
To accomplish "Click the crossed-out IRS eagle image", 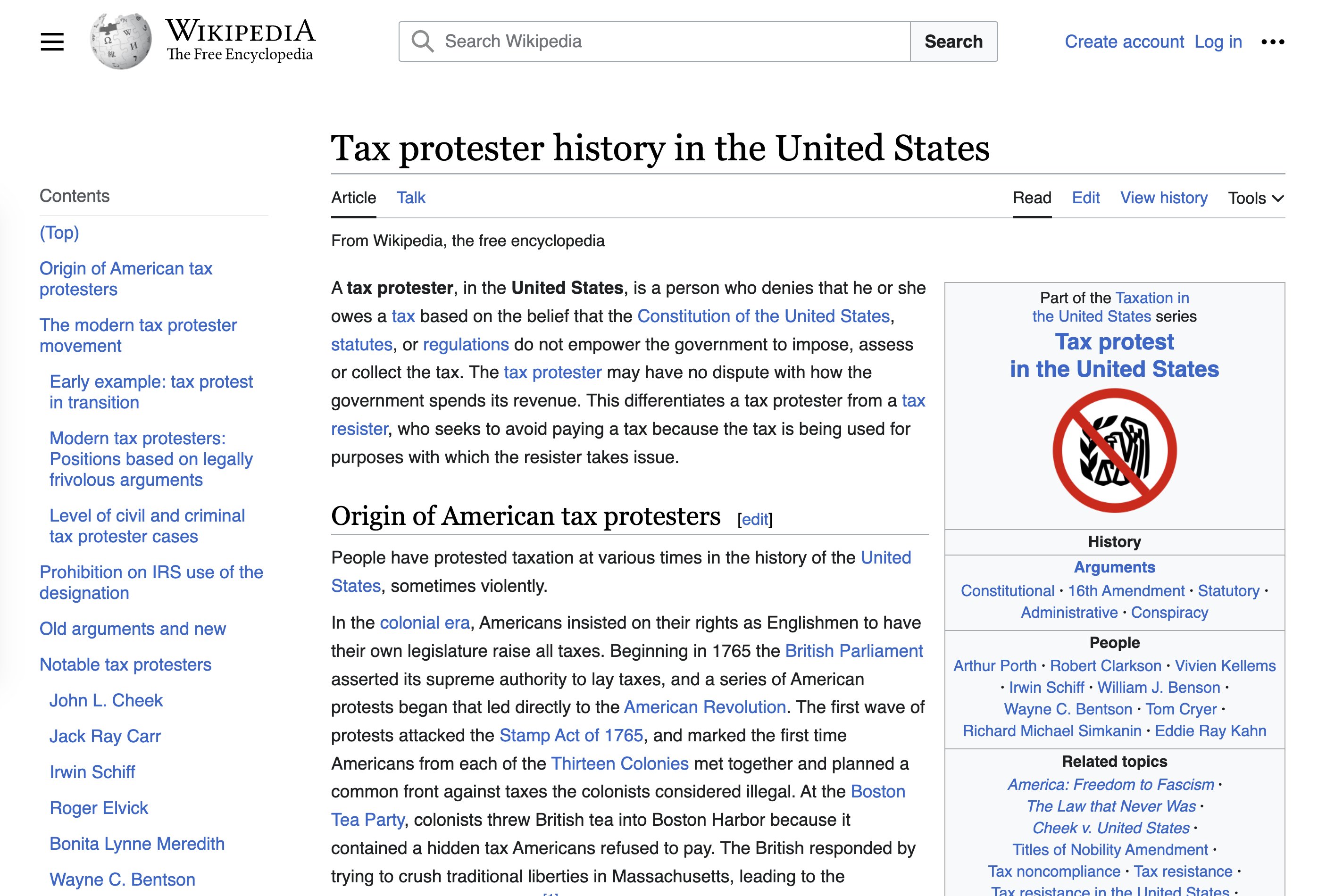I will [x=1114, y=451].
